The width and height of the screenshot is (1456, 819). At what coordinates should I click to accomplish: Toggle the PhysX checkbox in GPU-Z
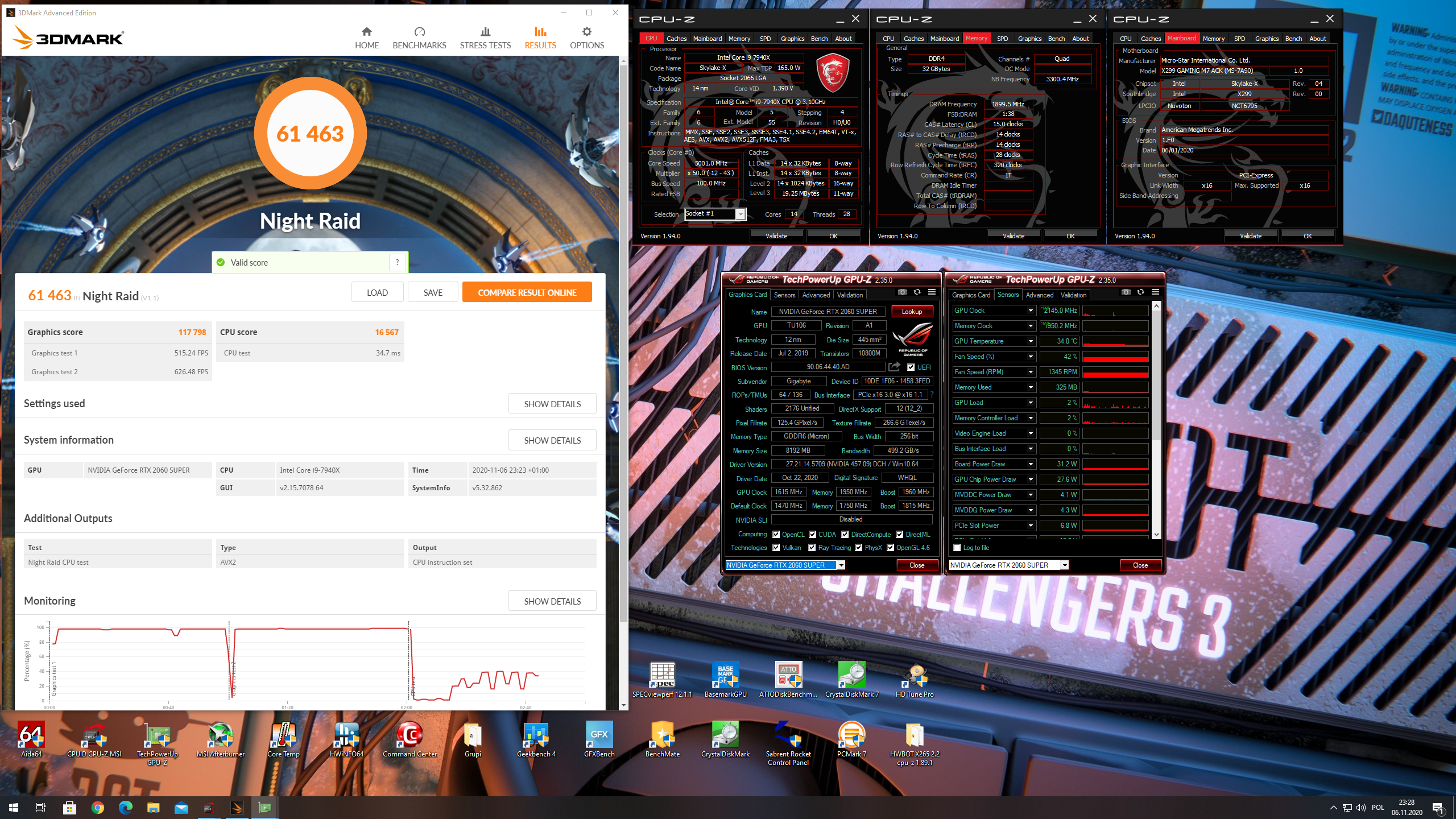coord(858,548)
